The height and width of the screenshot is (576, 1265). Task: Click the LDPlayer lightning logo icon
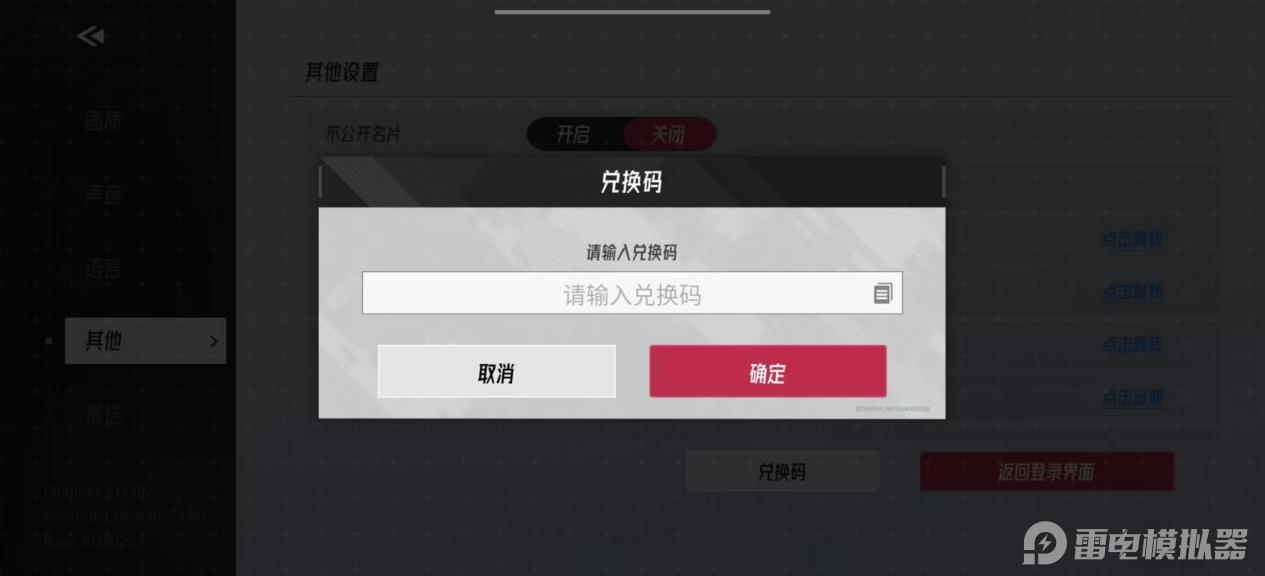(x=1045, y=545)
